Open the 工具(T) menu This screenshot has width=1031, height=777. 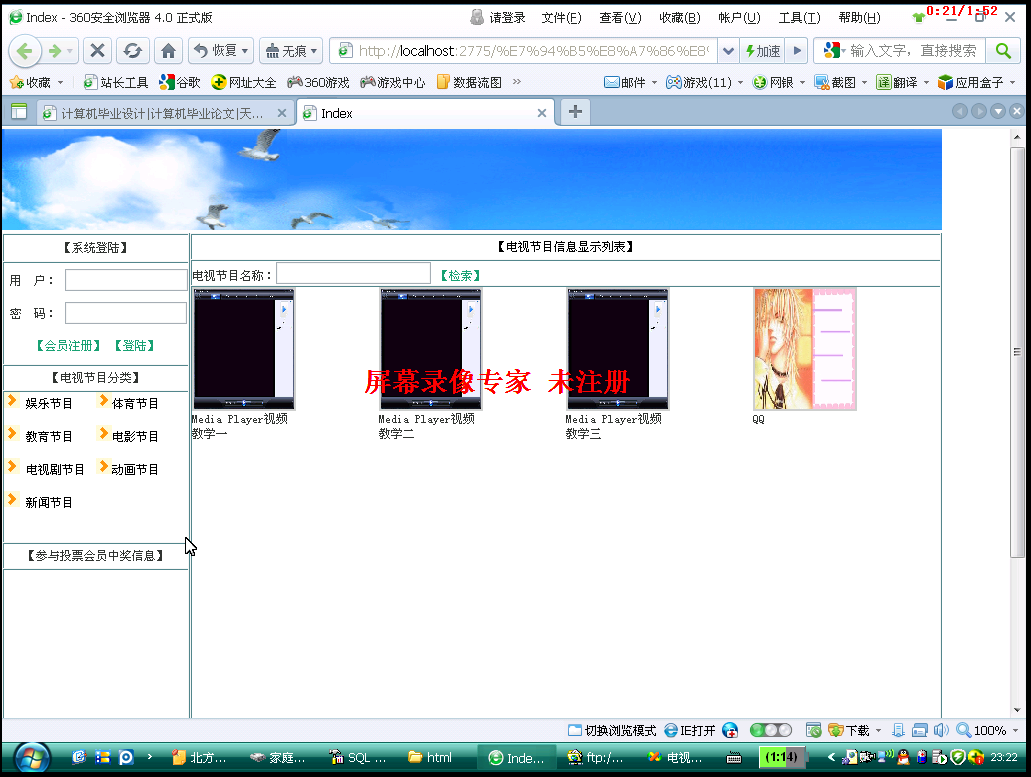point(799,18)
